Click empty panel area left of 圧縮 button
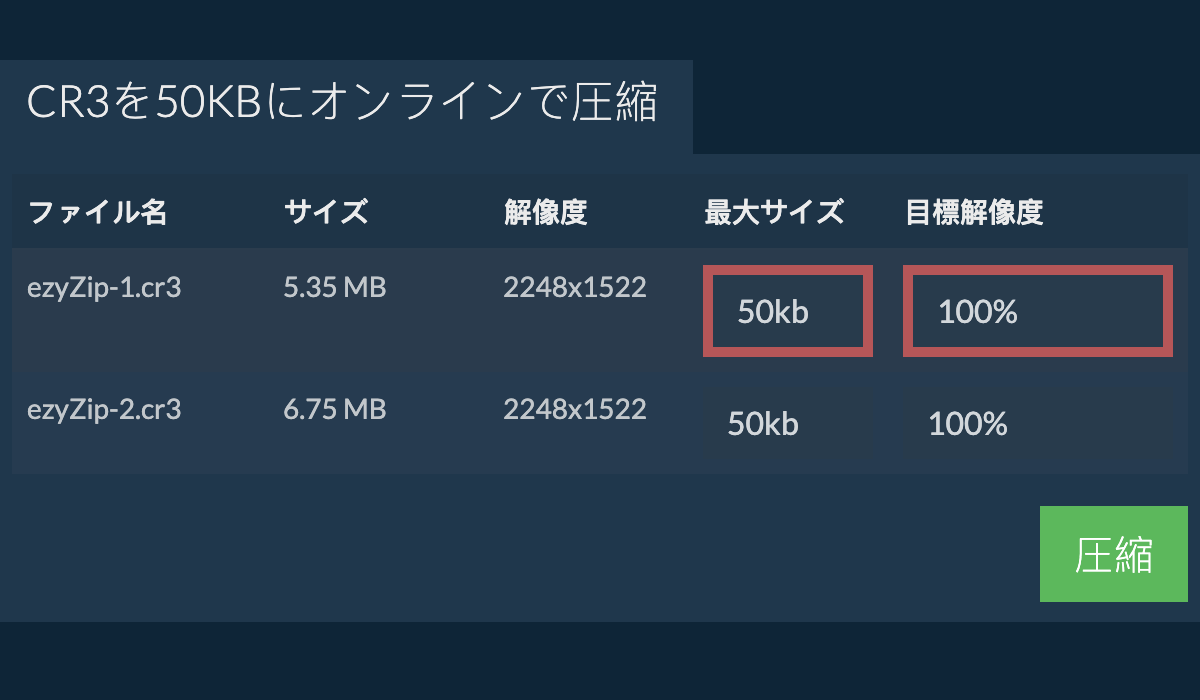Image resolution: width=1200 pixels, height=700 pixels. 500,554
